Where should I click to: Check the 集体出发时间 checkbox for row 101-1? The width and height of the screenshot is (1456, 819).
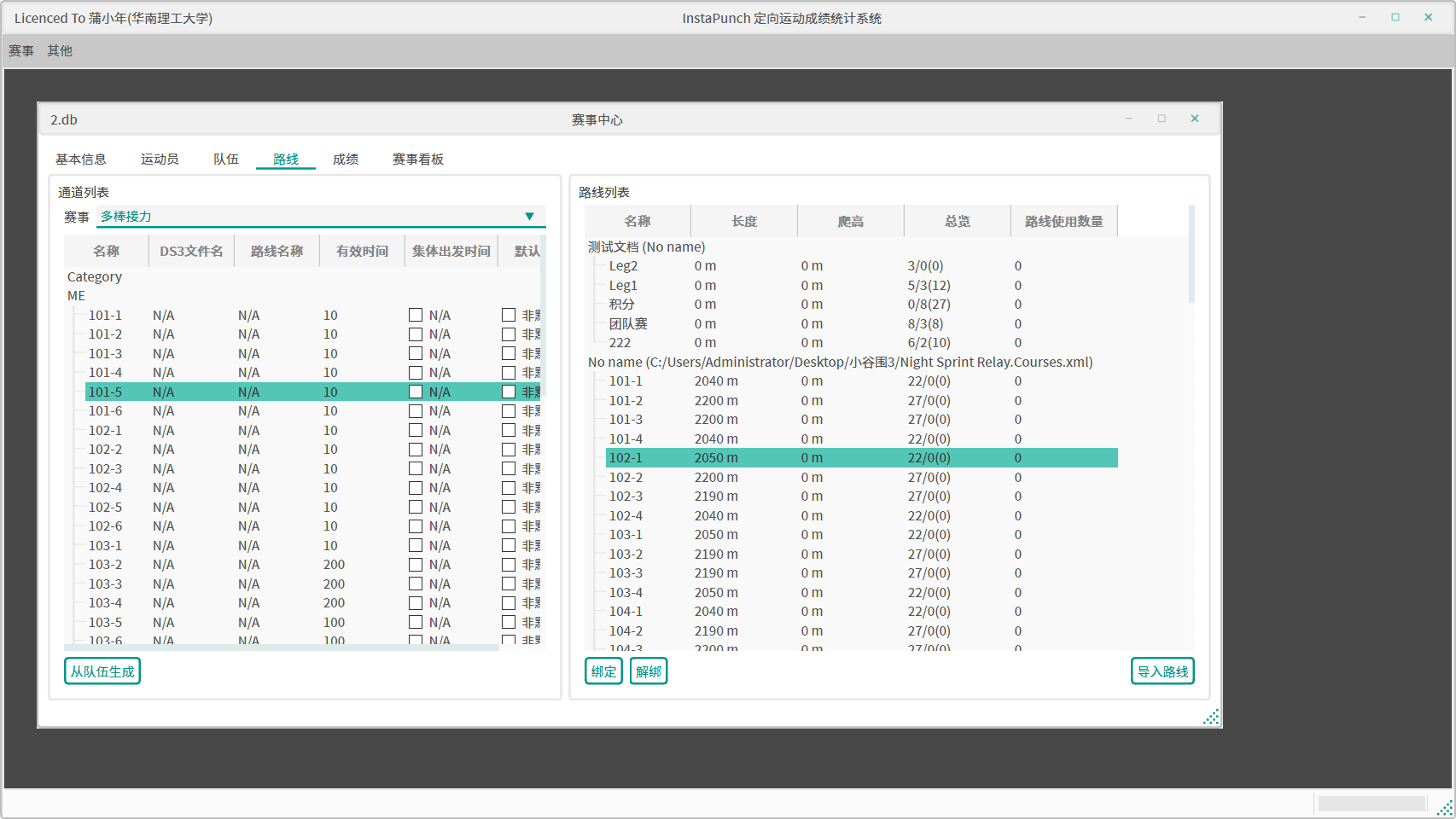click(416, 316)
